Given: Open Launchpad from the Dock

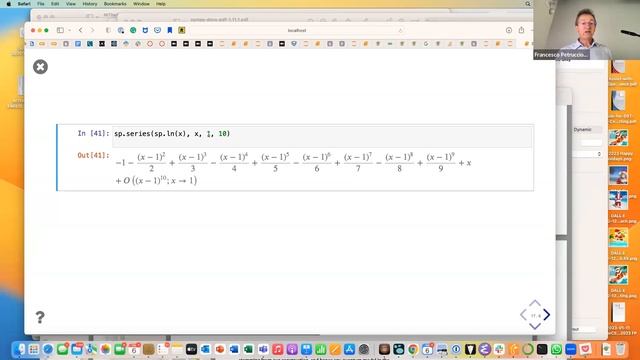Looking at the screenshot, I should click(x=33, y=349).
